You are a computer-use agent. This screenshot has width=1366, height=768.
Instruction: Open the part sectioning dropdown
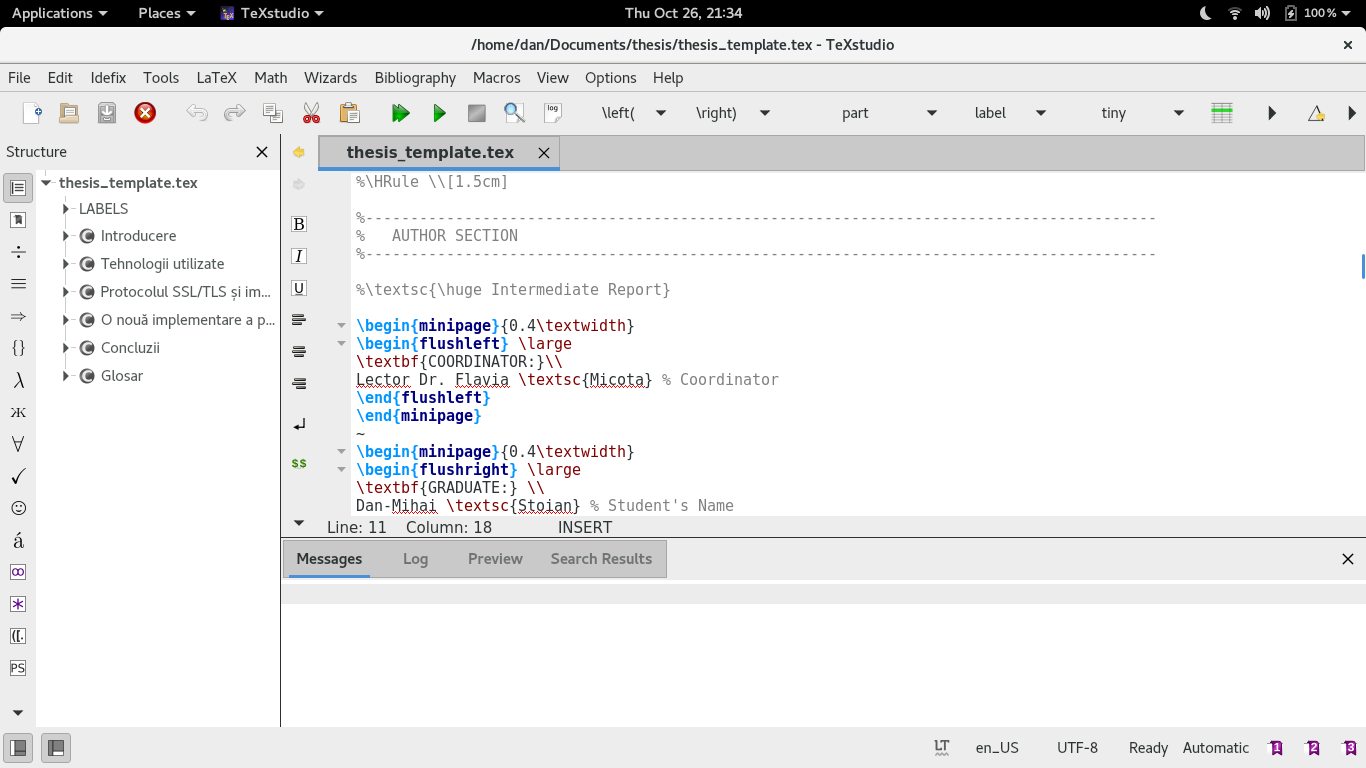coord(889,113)
